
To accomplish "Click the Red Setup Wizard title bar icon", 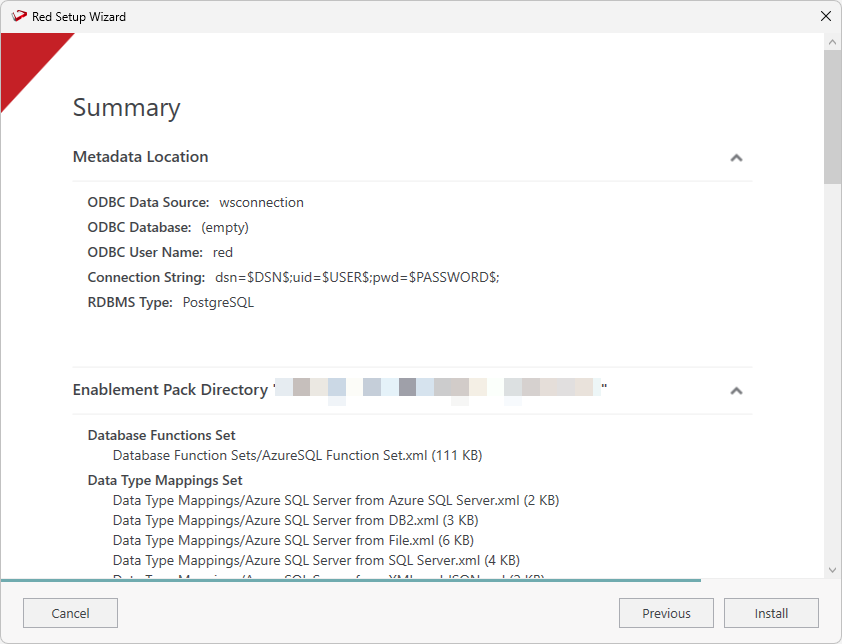I will [18, 16].
